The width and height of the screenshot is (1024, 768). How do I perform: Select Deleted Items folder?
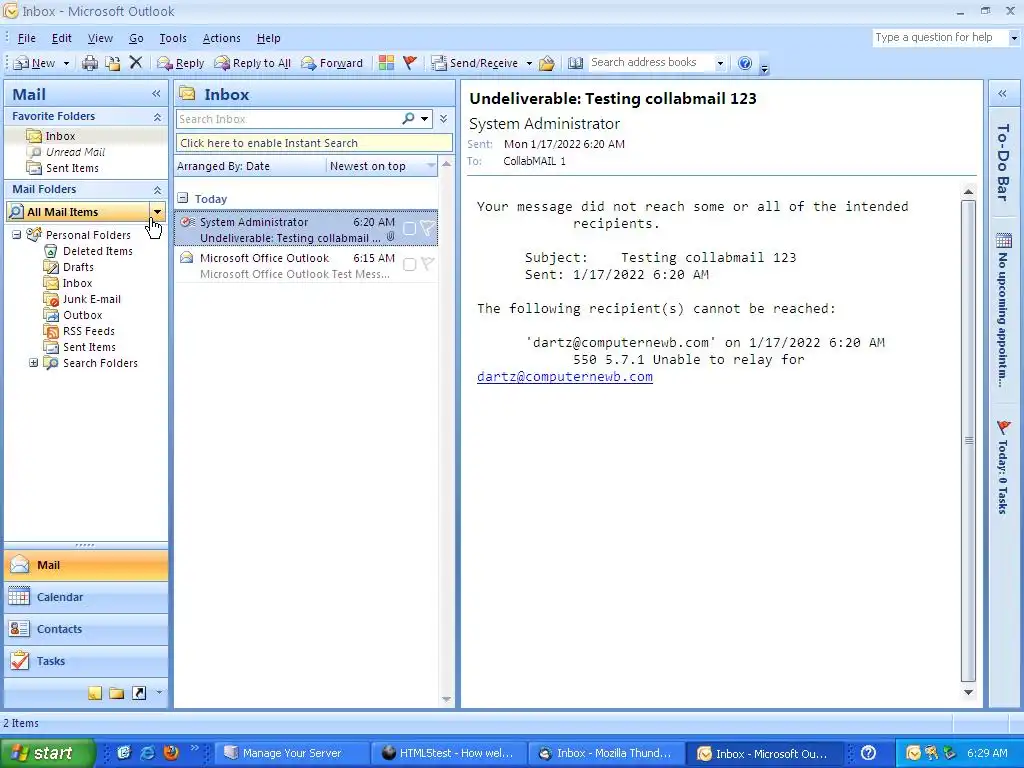(97, 251)
